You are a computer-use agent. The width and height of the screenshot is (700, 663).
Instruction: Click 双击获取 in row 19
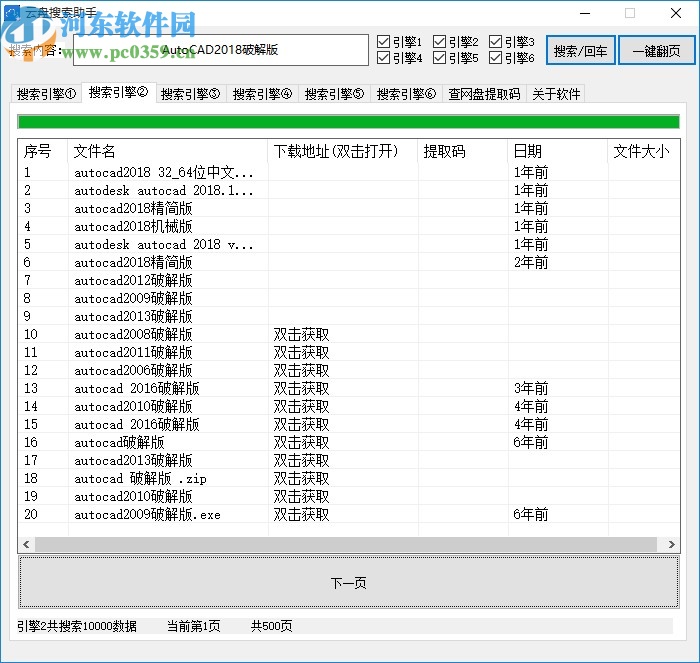point(301,496)
